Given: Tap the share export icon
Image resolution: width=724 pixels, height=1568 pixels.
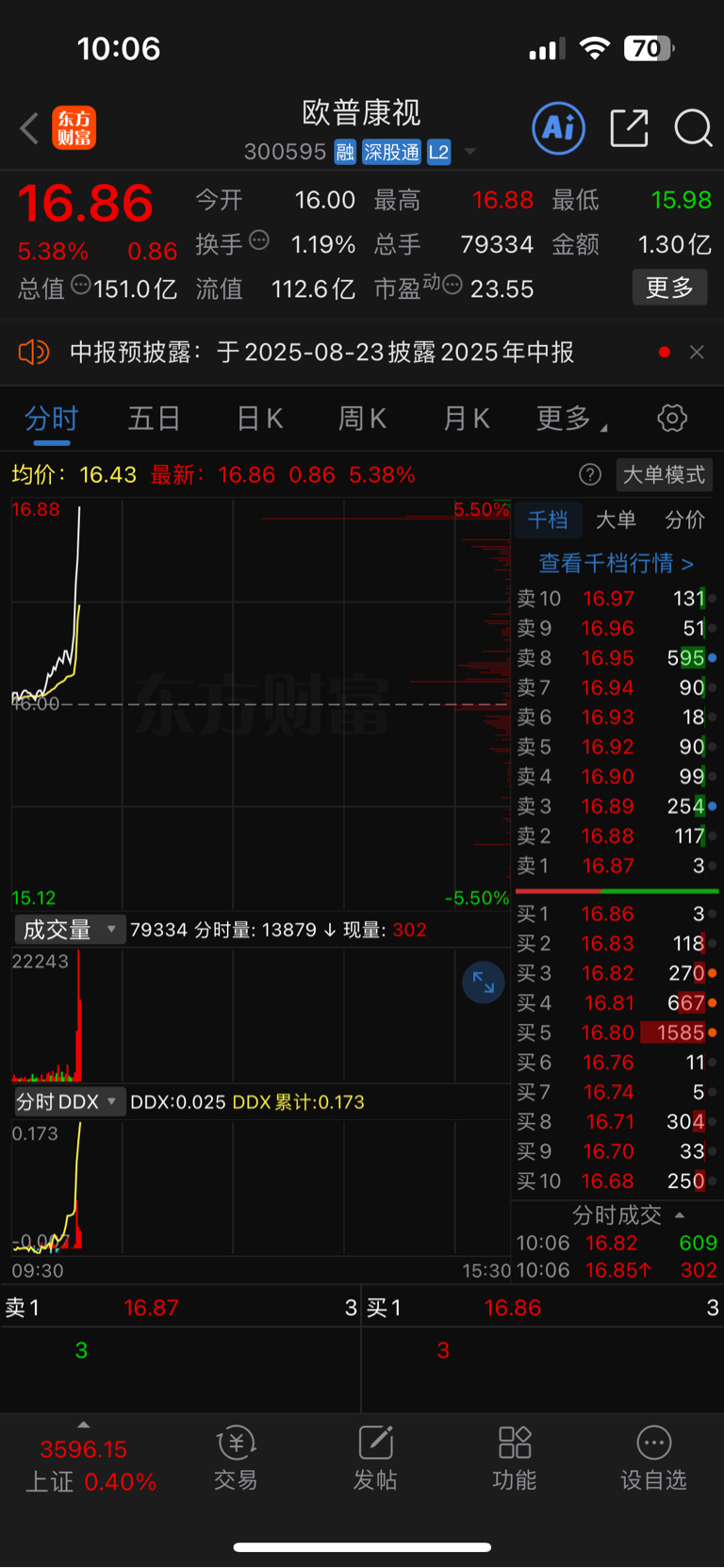Looking at the screenshot, I should pyautogui.click(x=629, y=127).
